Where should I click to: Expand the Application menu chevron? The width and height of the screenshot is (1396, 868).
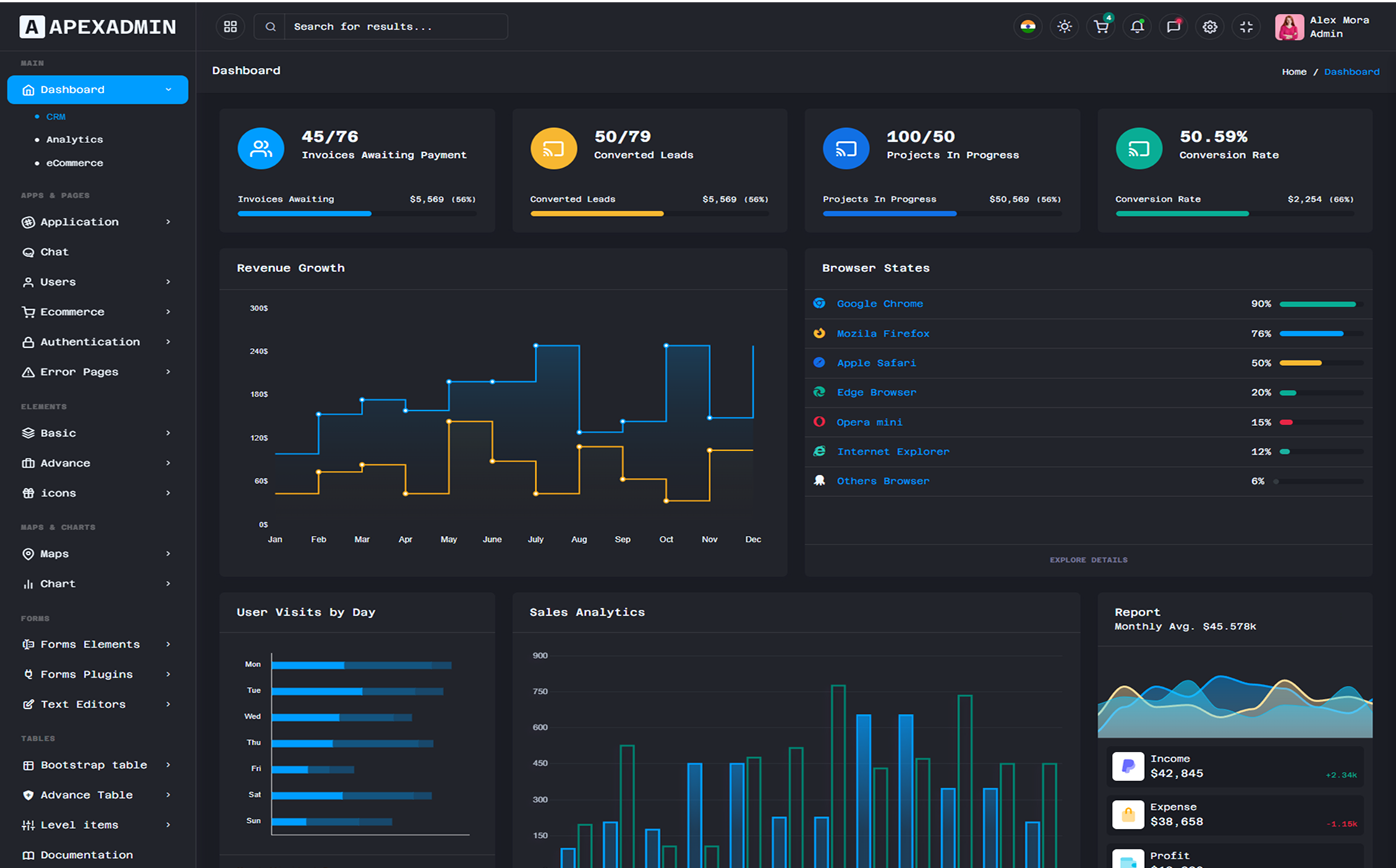click(169, 222)
